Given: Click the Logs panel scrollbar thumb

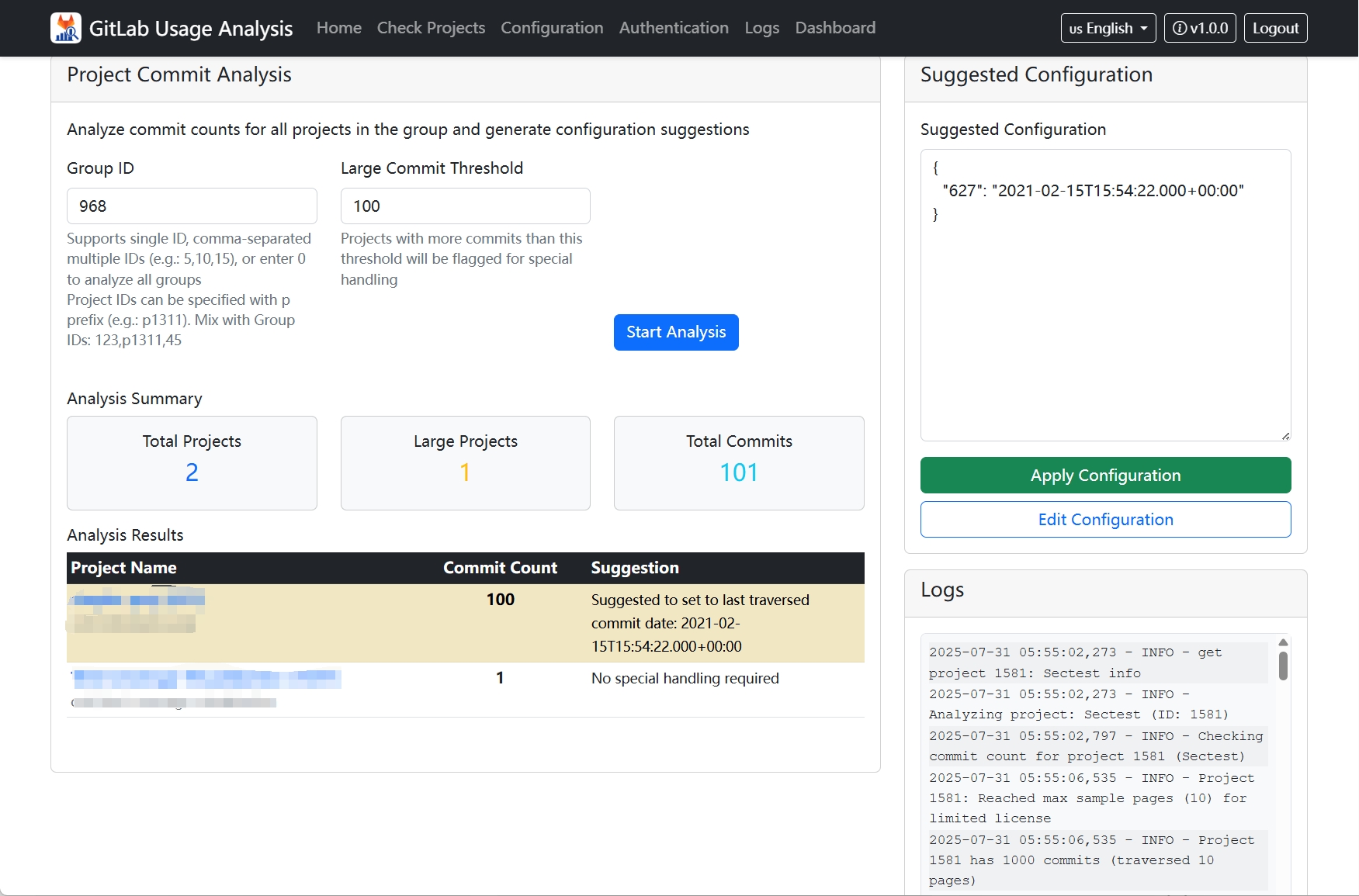Looking at the screenshot, I should [1283, 666].
